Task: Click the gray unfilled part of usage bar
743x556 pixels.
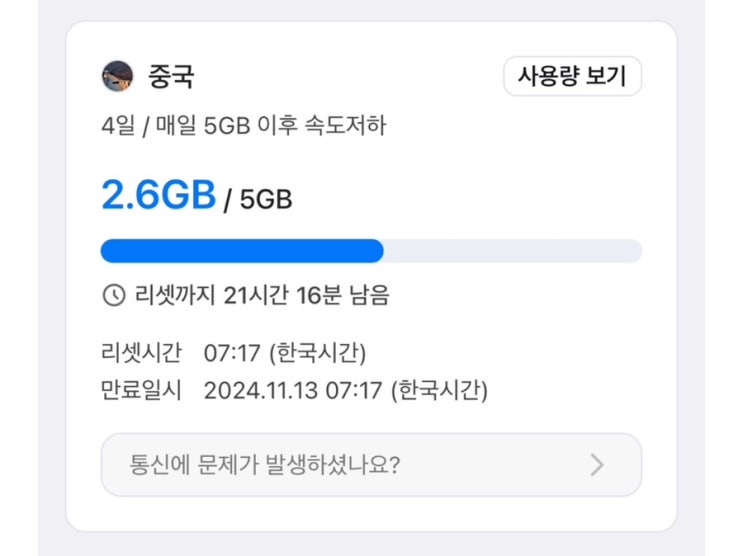Action: coord(510,251)
